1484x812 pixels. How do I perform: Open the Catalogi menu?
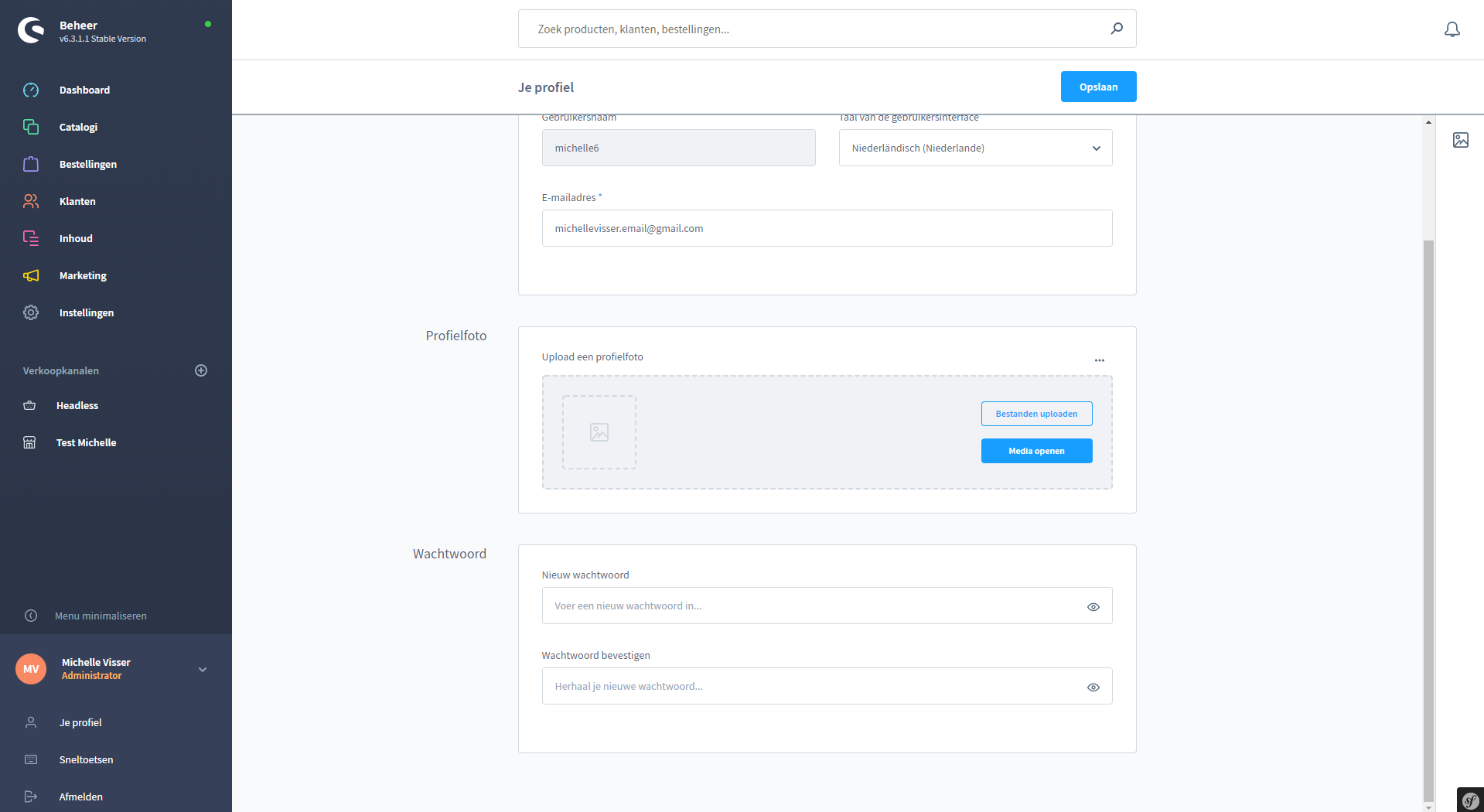tap(78, 127)
